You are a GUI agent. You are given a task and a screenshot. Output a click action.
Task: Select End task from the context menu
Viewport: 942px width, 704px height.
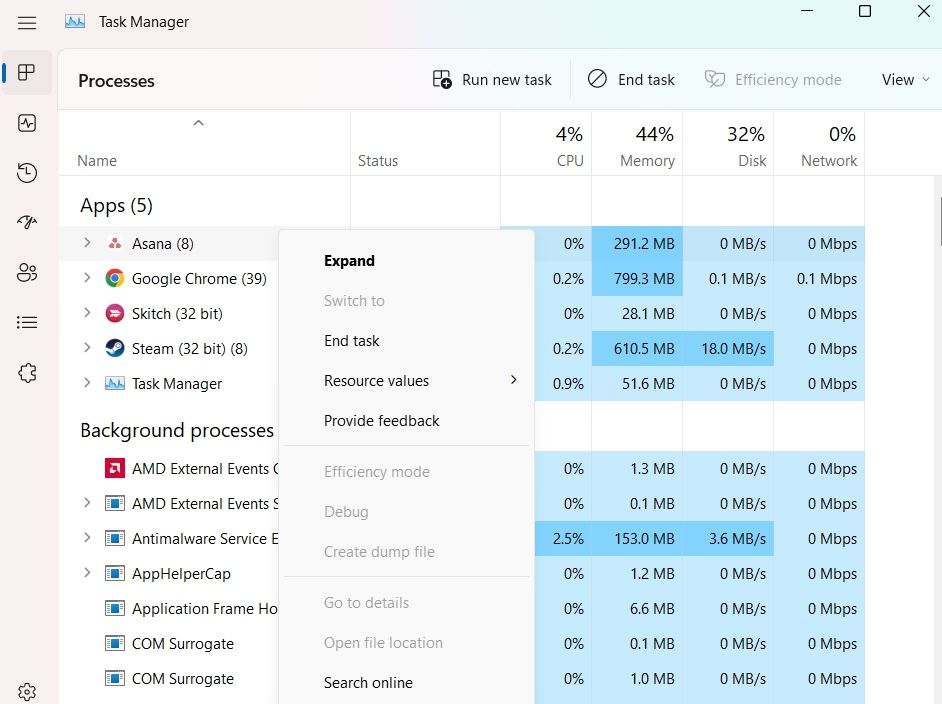352,340
